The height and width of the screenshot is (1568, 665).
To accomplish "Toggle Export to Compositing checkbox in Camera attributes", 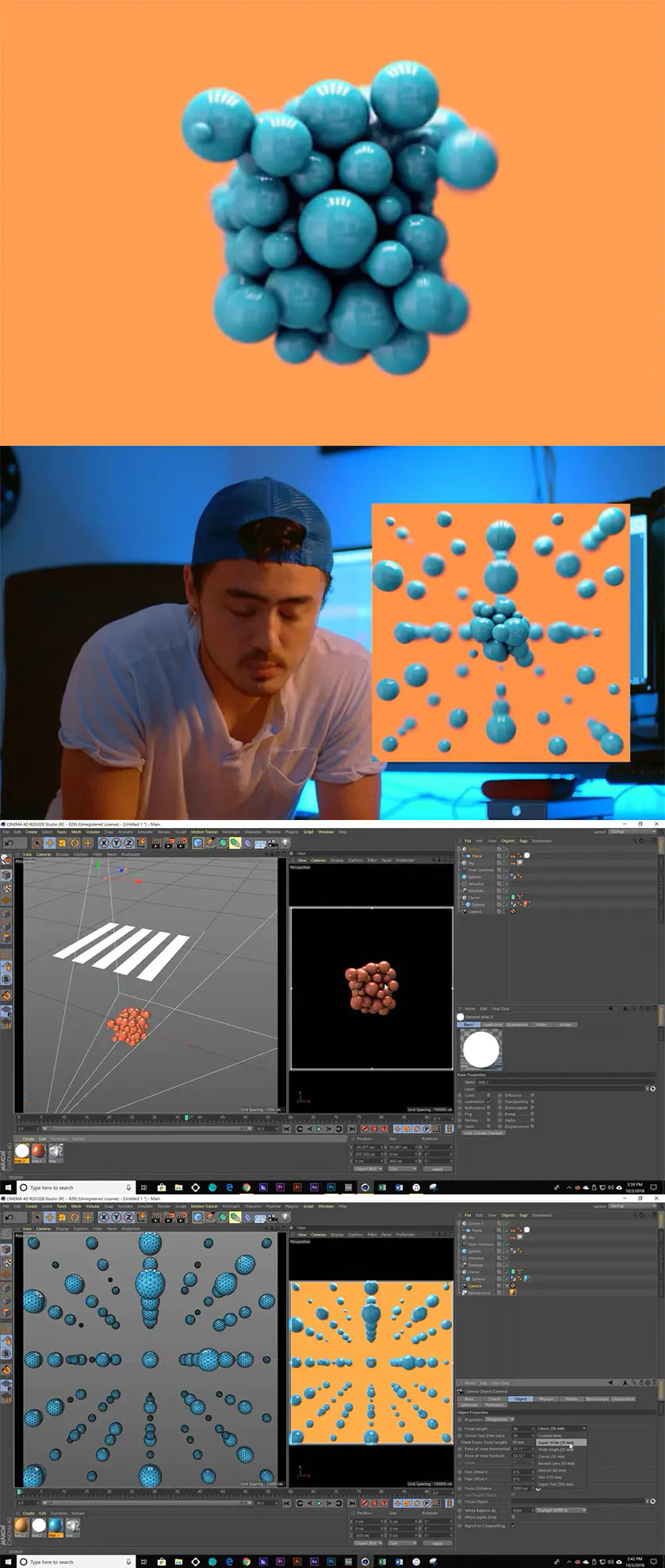I will pyautogui.click(x=514, y=1525).
